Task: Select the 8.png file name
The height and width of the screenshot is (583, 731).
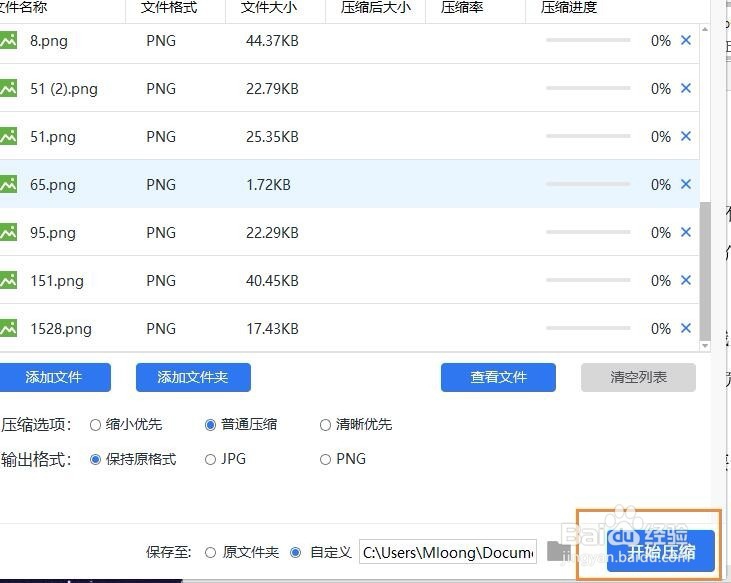Action: tap(49, 41)
